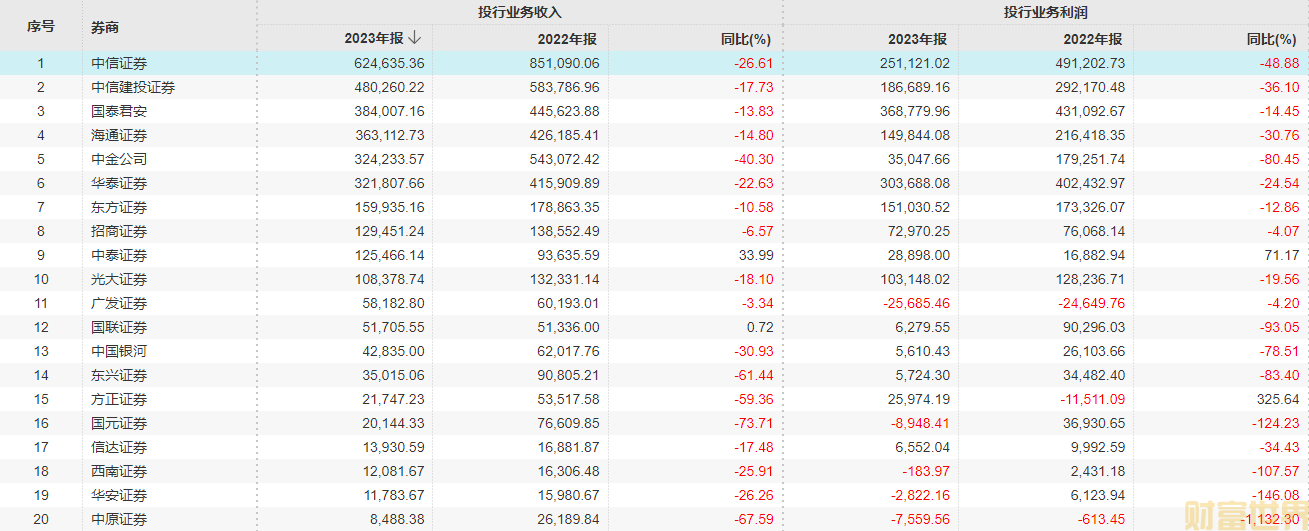Click the 90,296.03 profit cell
The image size is (1309, 531).
tap(1093, 327)
